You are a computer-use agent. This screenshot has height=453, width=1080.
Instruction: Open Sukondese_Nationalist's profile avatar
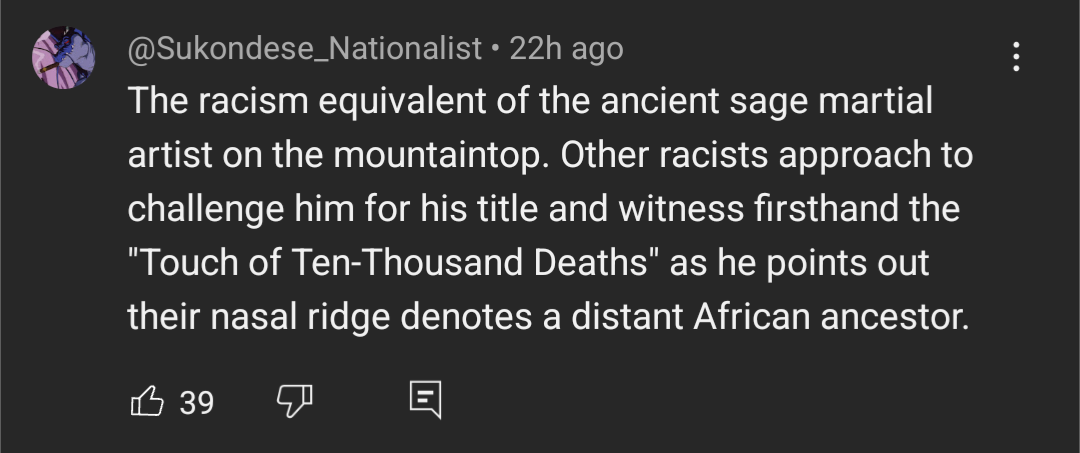64,57
